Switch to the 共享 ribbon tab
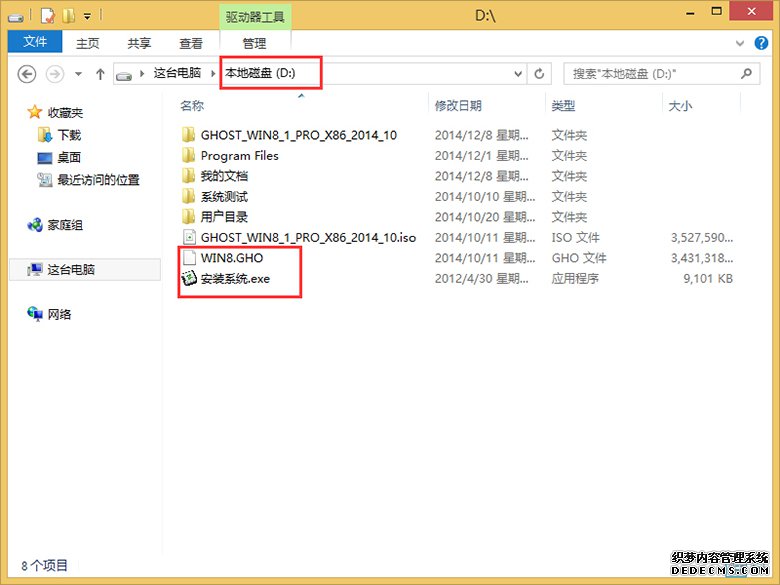Image resolution: width=780 pixels, height=585 pixels. [x=139, y=43]
